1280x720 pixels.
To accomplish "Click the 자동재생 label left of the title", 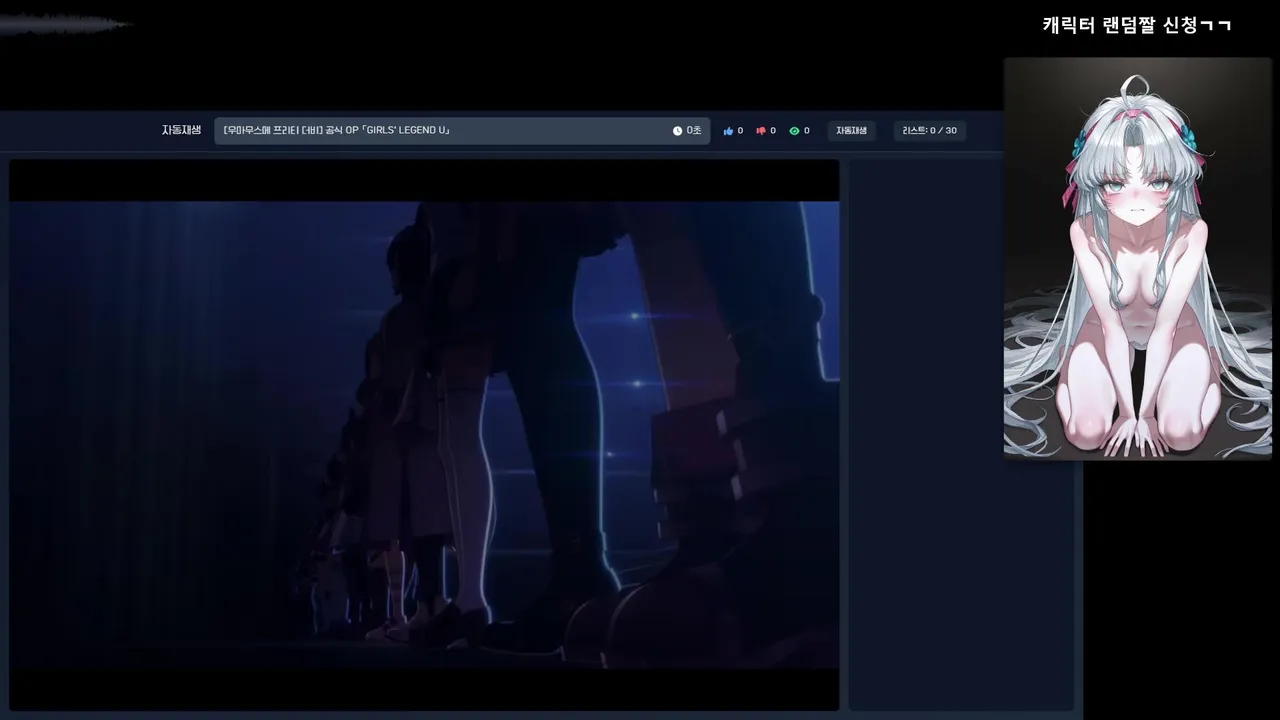I will pos(181,130).
